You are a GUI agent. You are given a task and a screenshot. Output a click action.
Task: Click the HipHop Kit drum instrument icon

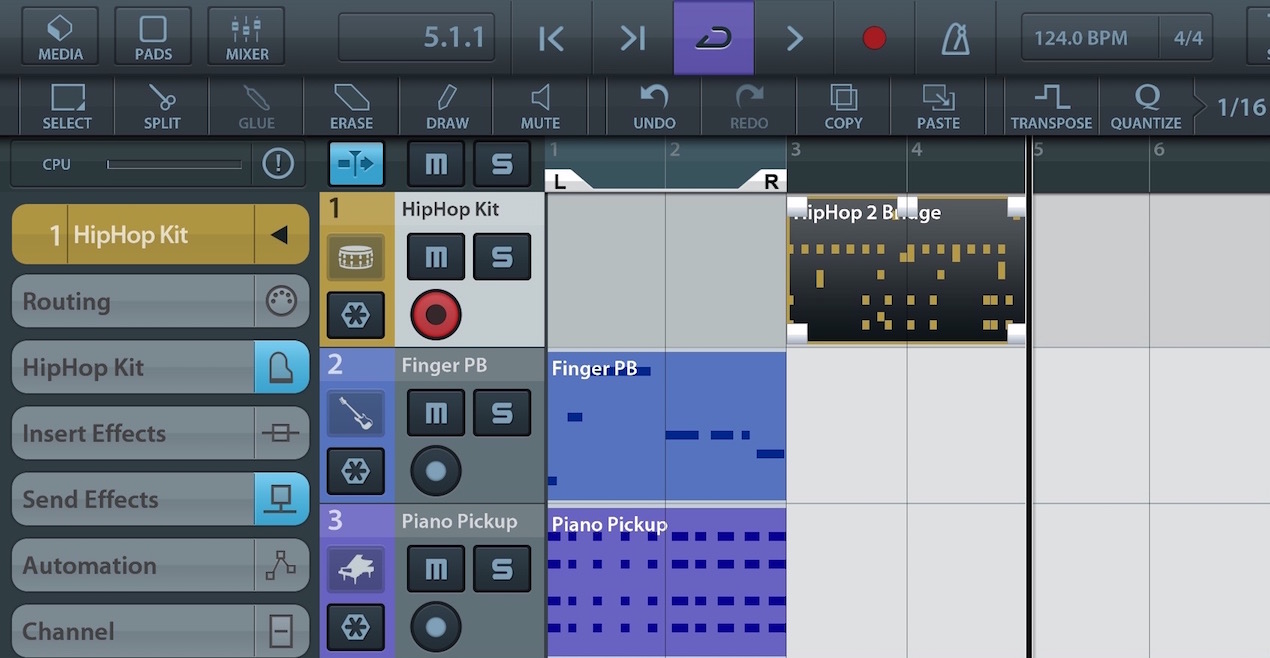tap(356, 258)
